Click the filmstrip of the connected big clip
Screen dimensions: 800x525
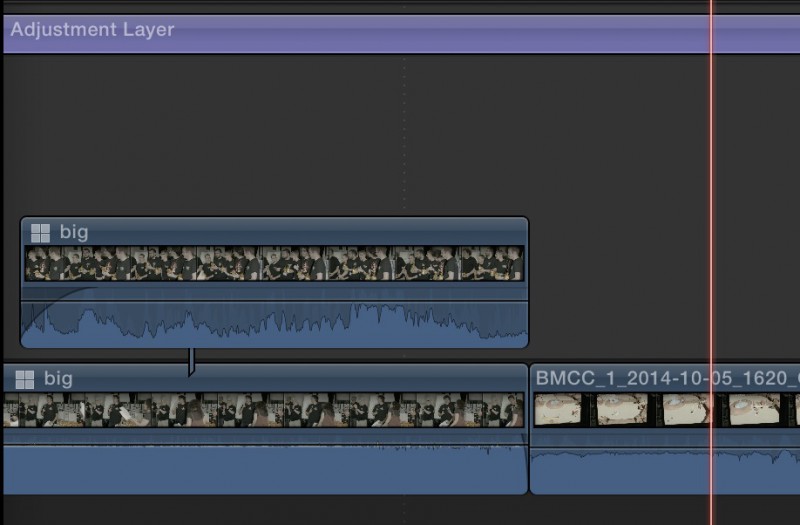(x=274, y=263)
